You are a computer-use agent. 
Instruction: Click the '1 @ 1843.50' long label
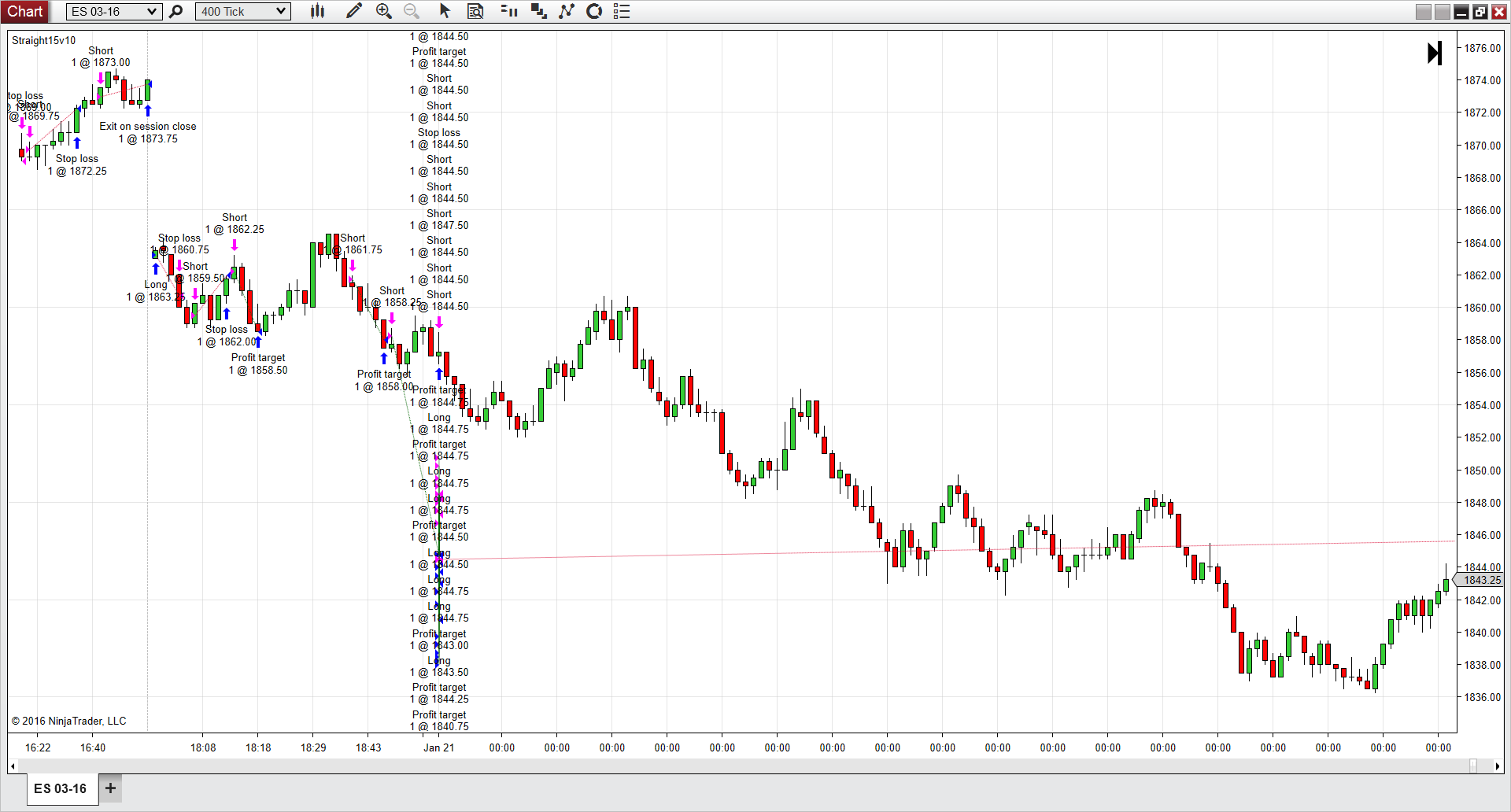click(x=439, y=672)
